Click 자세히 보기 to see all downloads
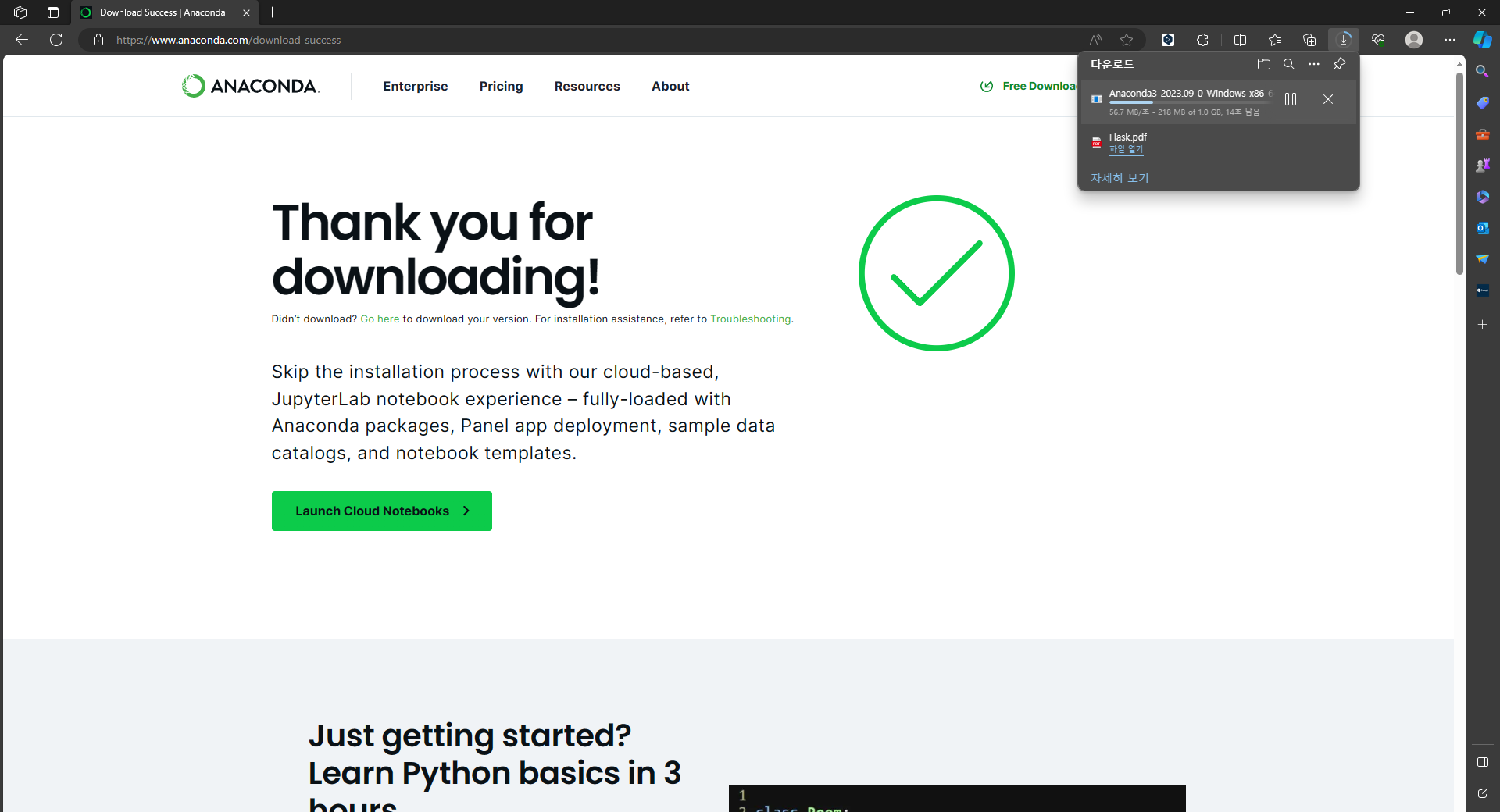 1120,178
